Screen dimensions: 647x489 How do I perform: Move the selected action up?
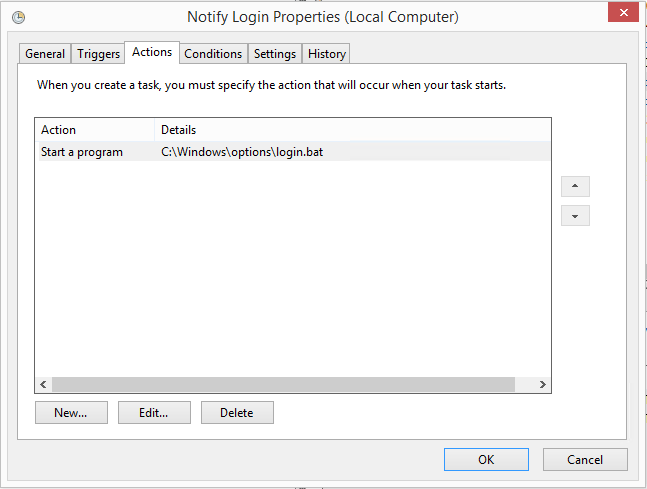[575, 187]
